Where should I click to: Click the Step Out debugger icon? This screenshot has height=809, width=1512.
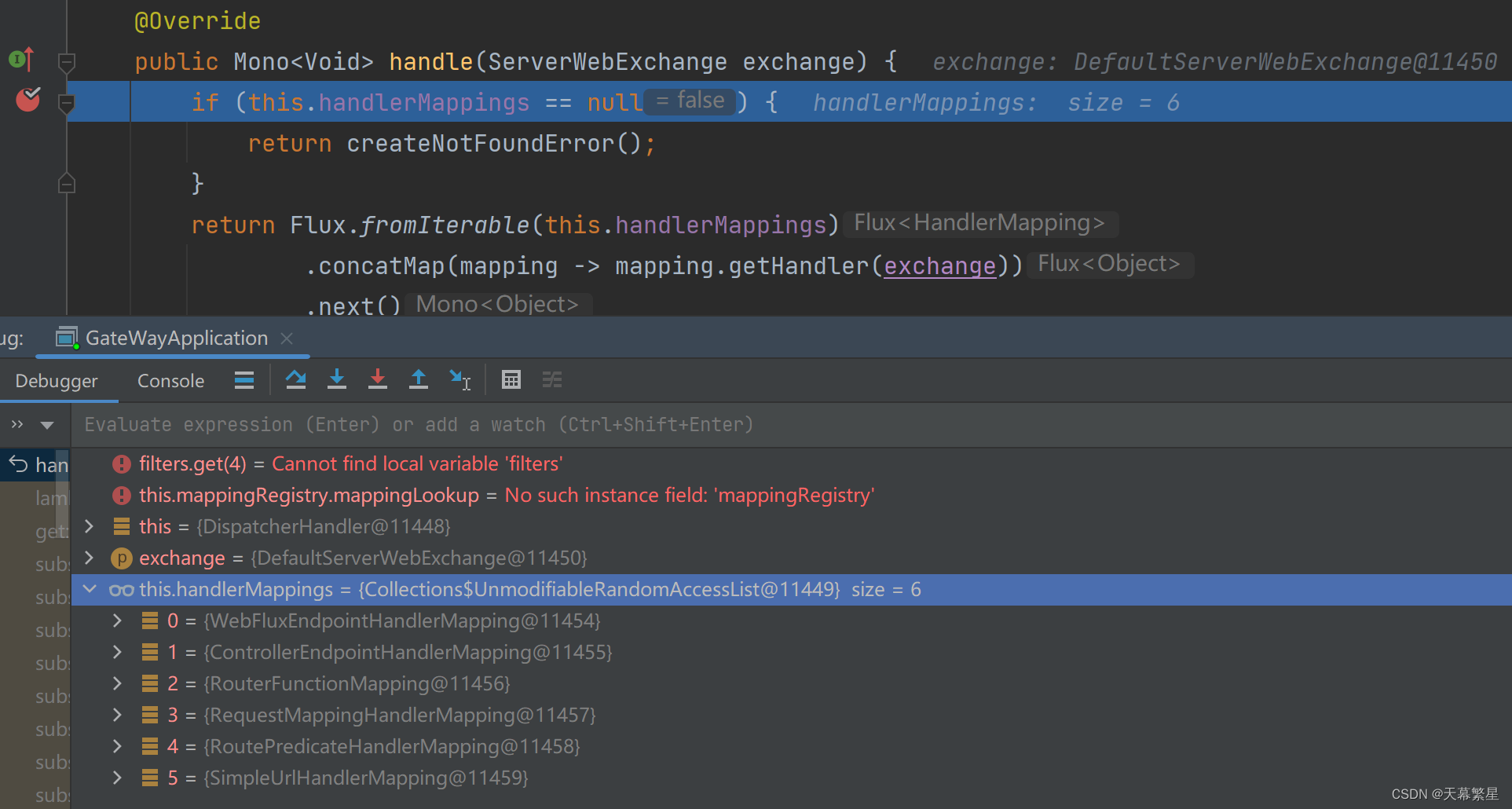[419, 379]
